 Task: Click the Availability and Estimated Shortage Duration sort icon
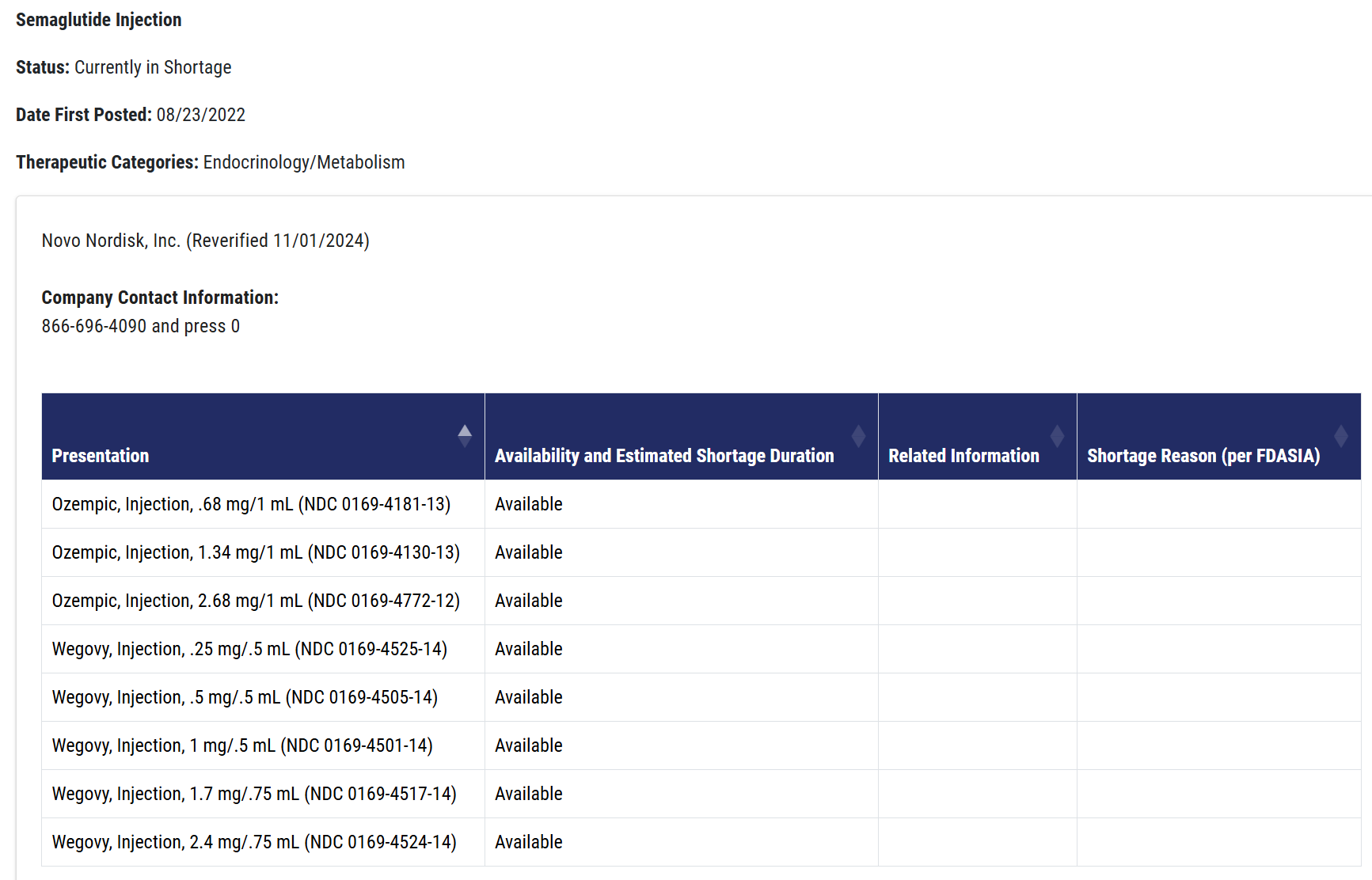[858, 436]
